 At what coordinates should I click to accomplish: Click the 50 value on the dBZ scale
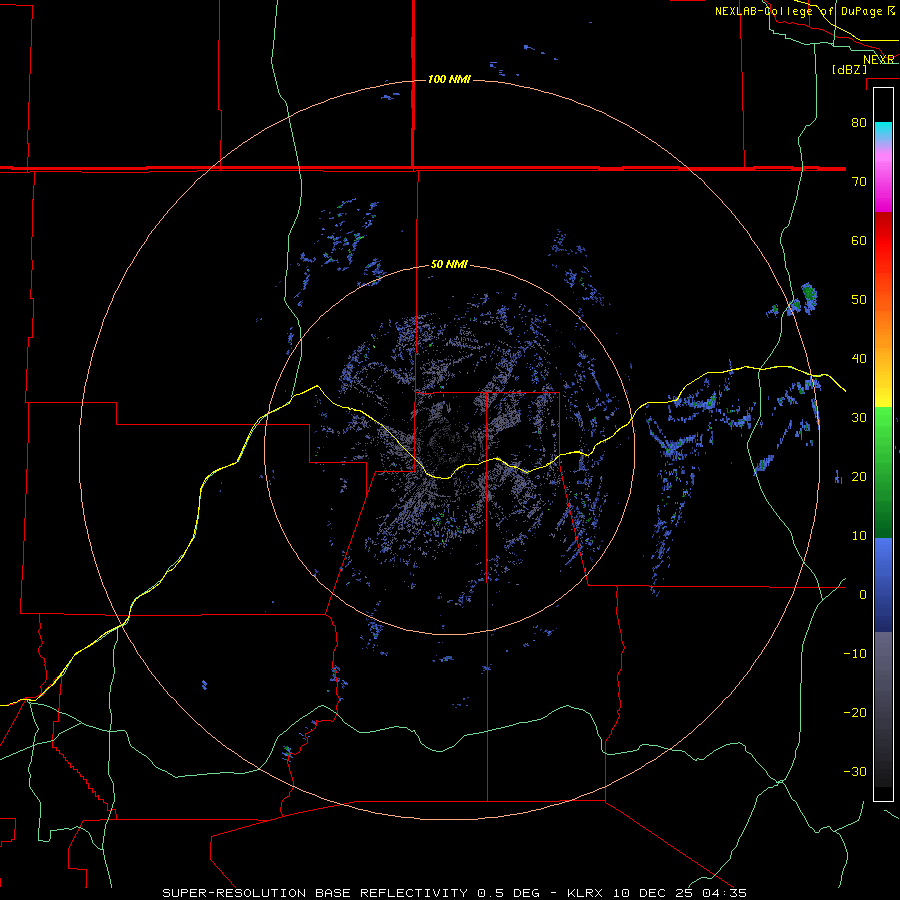pyautogui.click(x=859, y=300)
